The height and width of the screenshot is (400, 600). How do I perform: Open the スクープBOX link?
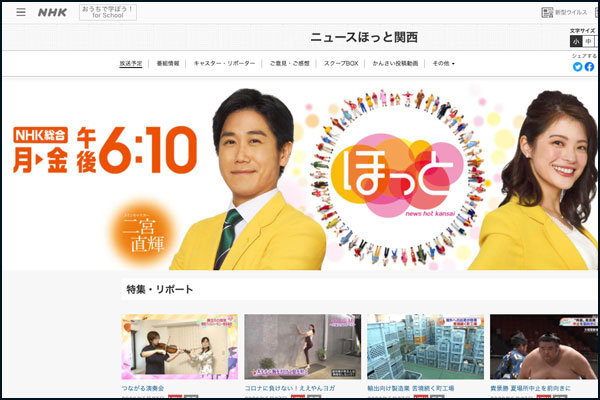[342, 63]
